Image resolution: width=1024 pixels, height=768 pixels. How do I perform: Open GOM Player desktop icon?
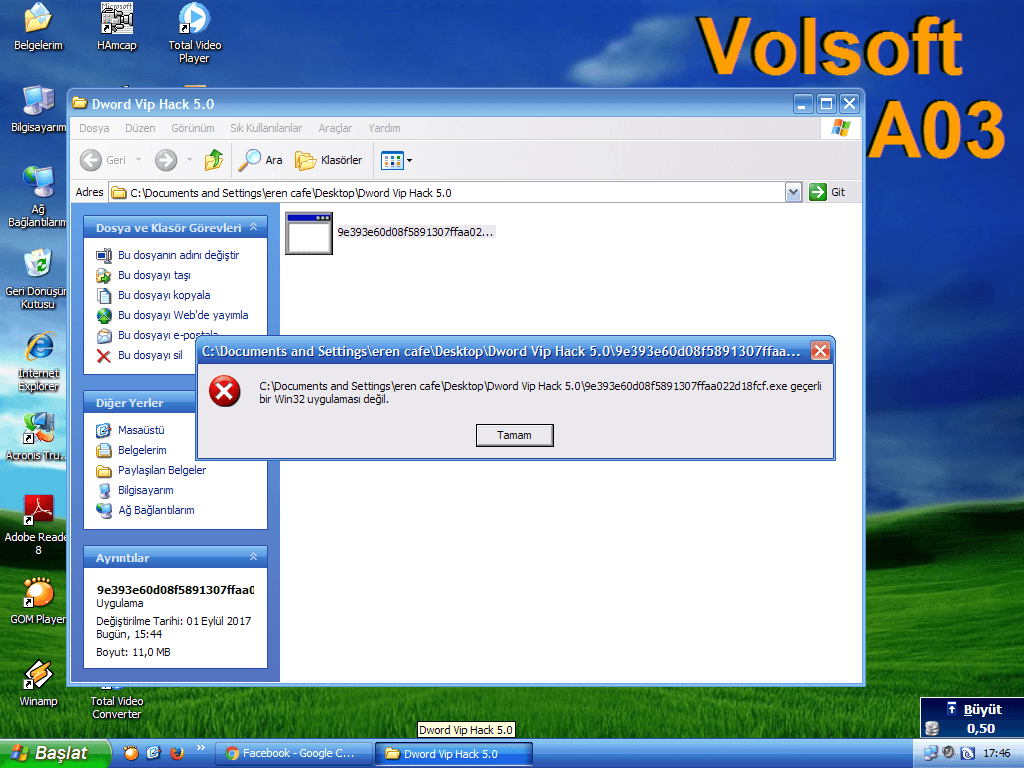click(38, 600)
